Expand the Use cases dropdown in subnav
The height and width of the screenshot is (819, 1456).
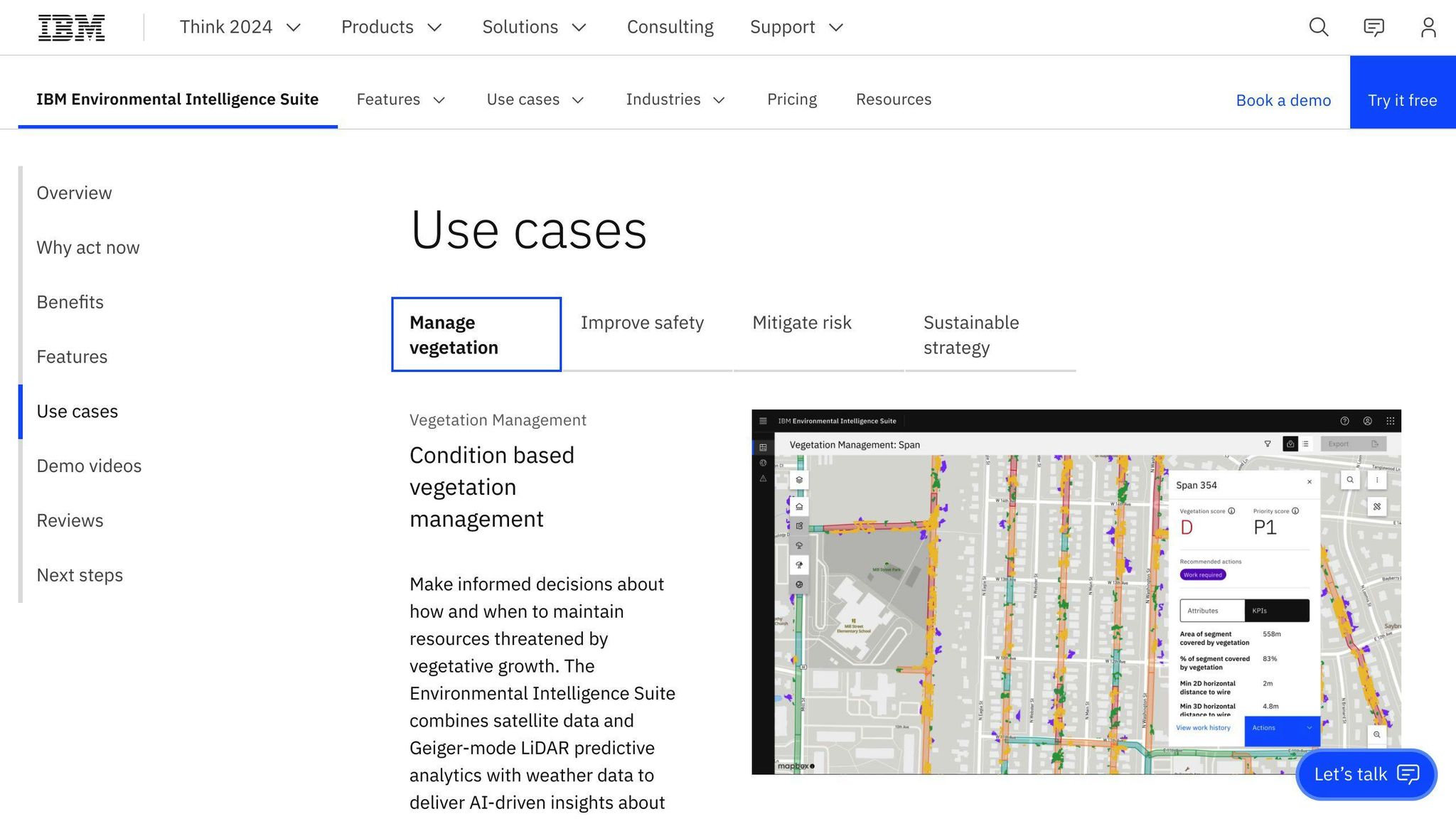pos(535,100)
